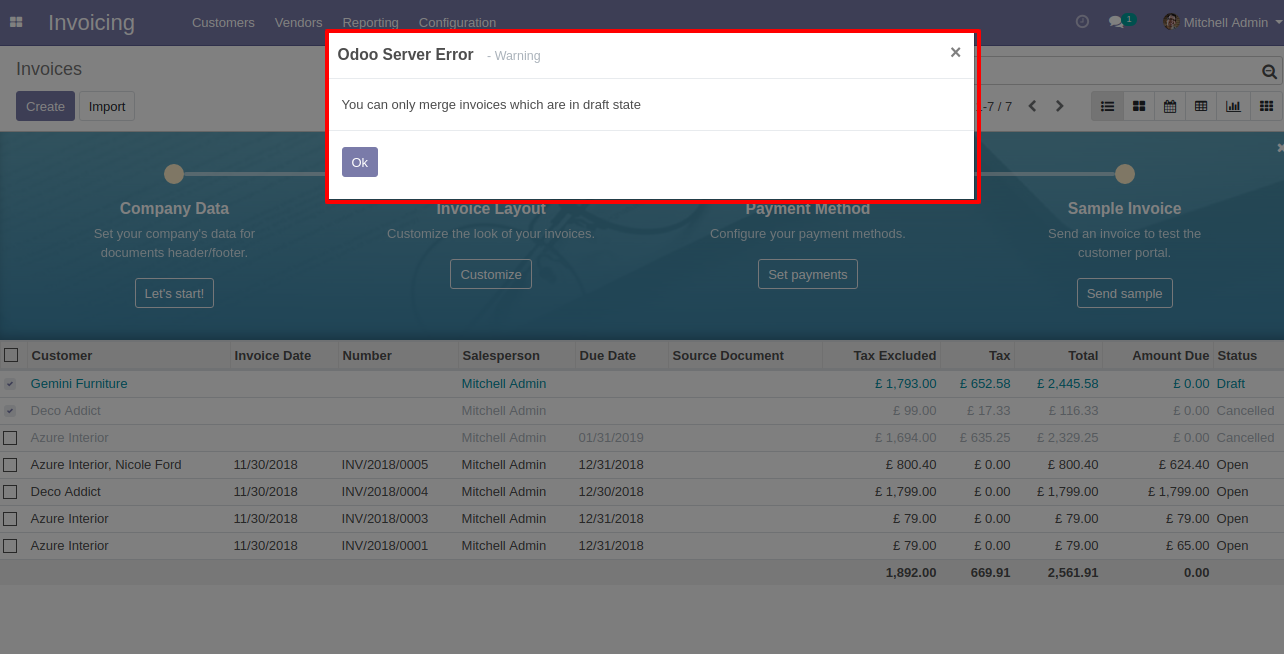The image size is (1284, 654).
Task: Go to next page arrow
Action: (1060, 106)
